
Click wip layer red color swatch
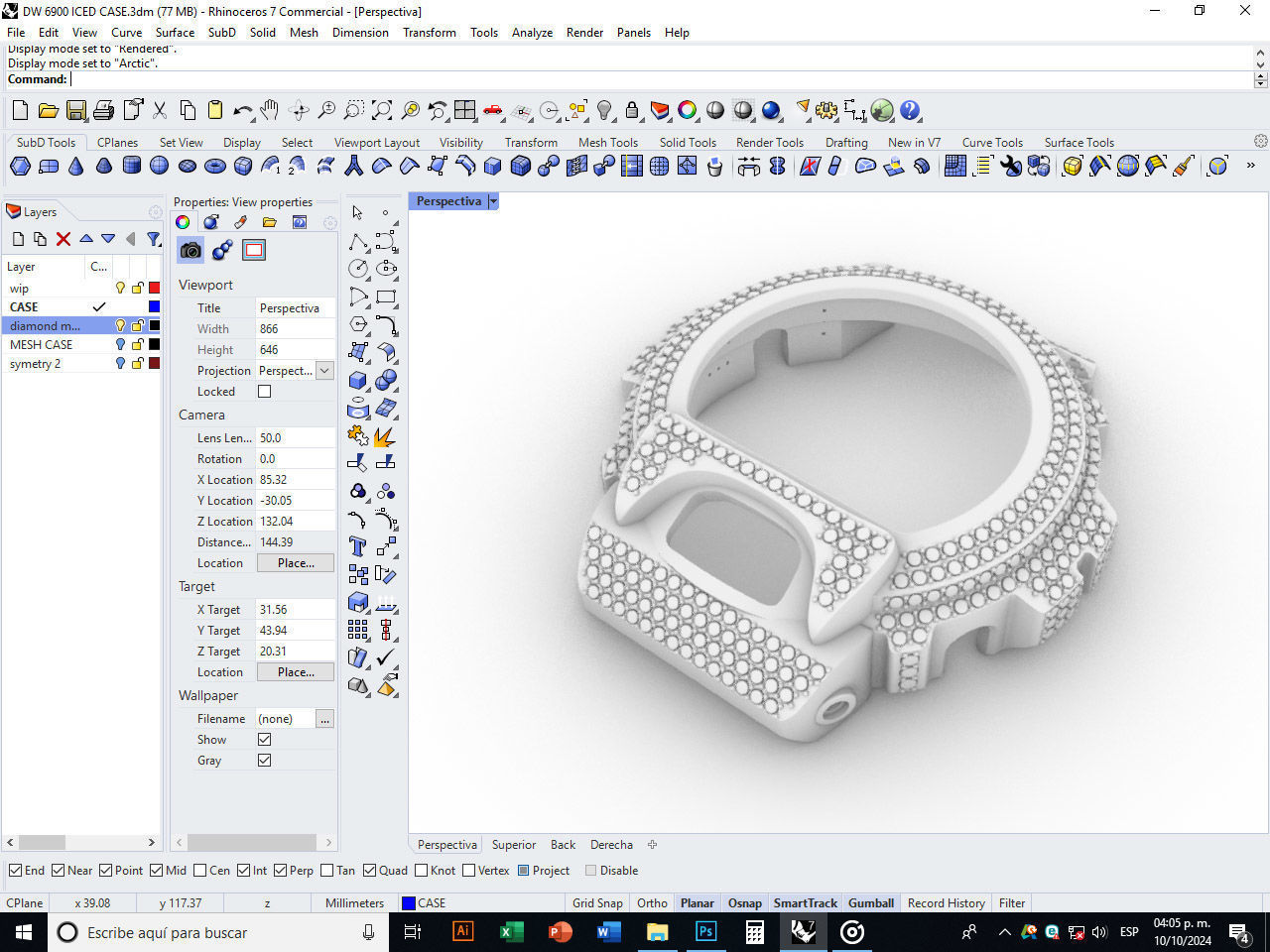point(155,288)
